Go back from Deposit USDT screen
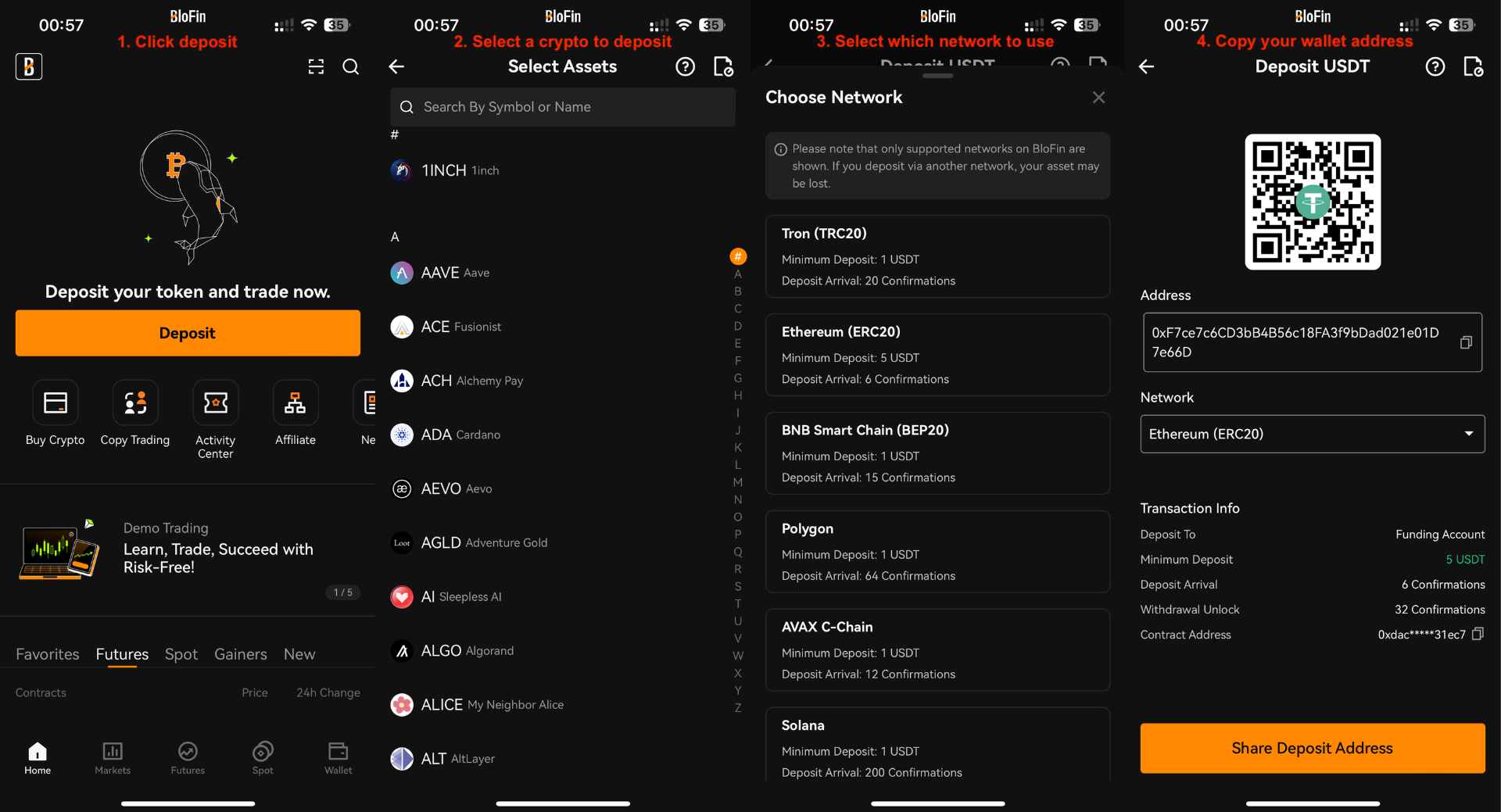 1146,67
